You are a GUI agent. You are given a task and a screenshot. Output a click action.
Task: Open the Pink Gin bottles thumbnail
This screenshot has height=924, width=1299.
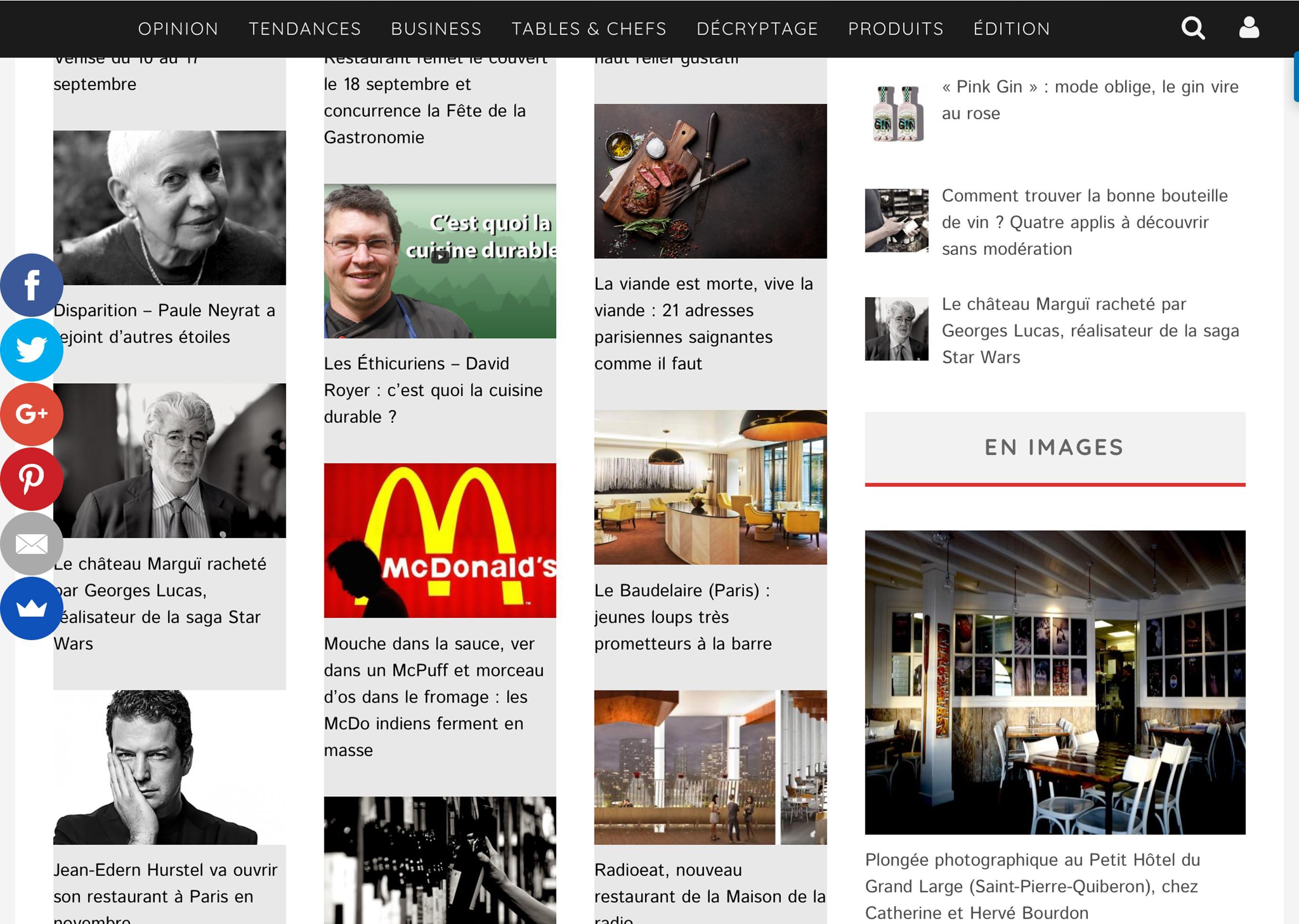(897, 112)
